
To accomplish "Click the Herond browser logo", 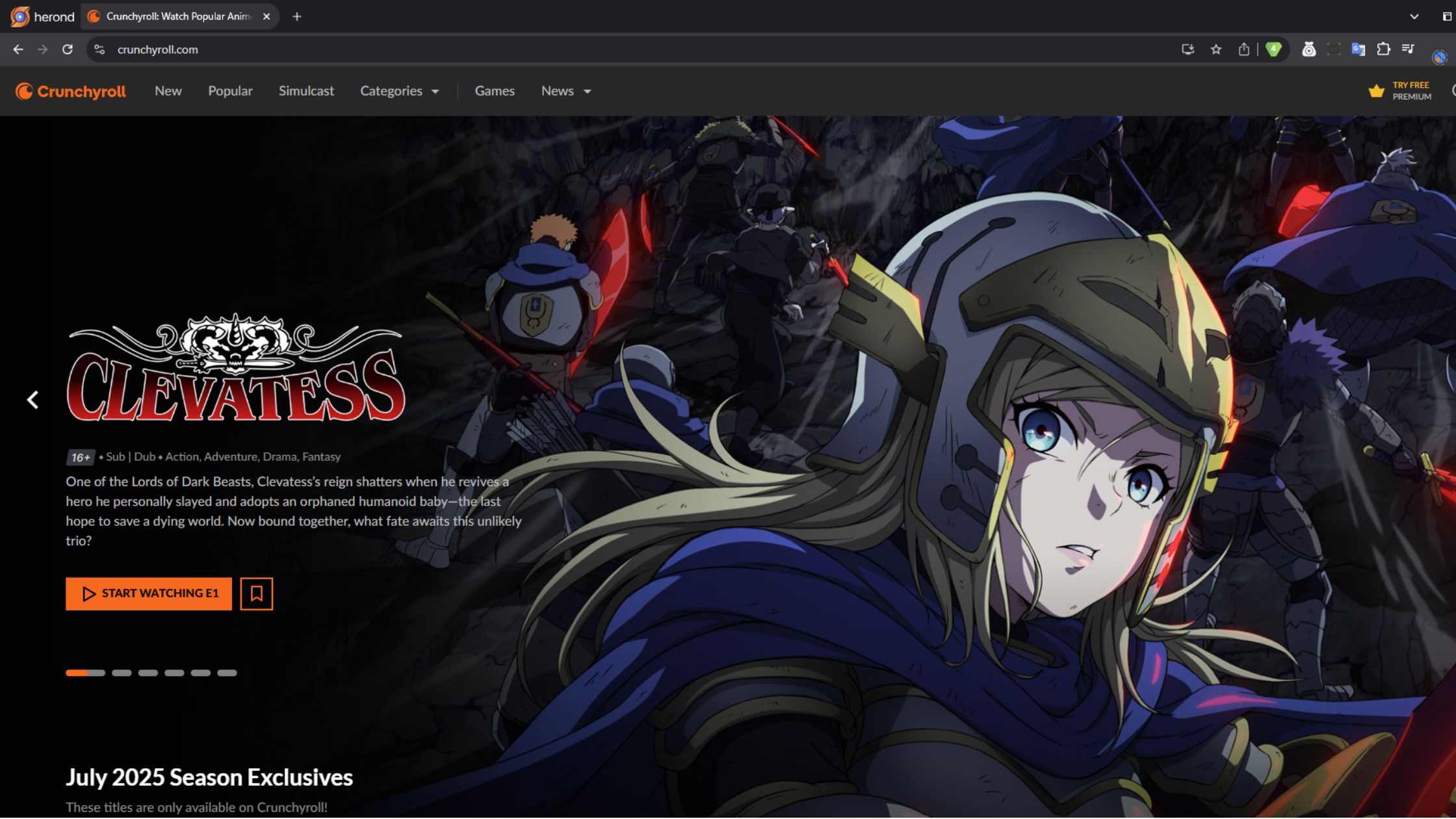I will 42,17.
